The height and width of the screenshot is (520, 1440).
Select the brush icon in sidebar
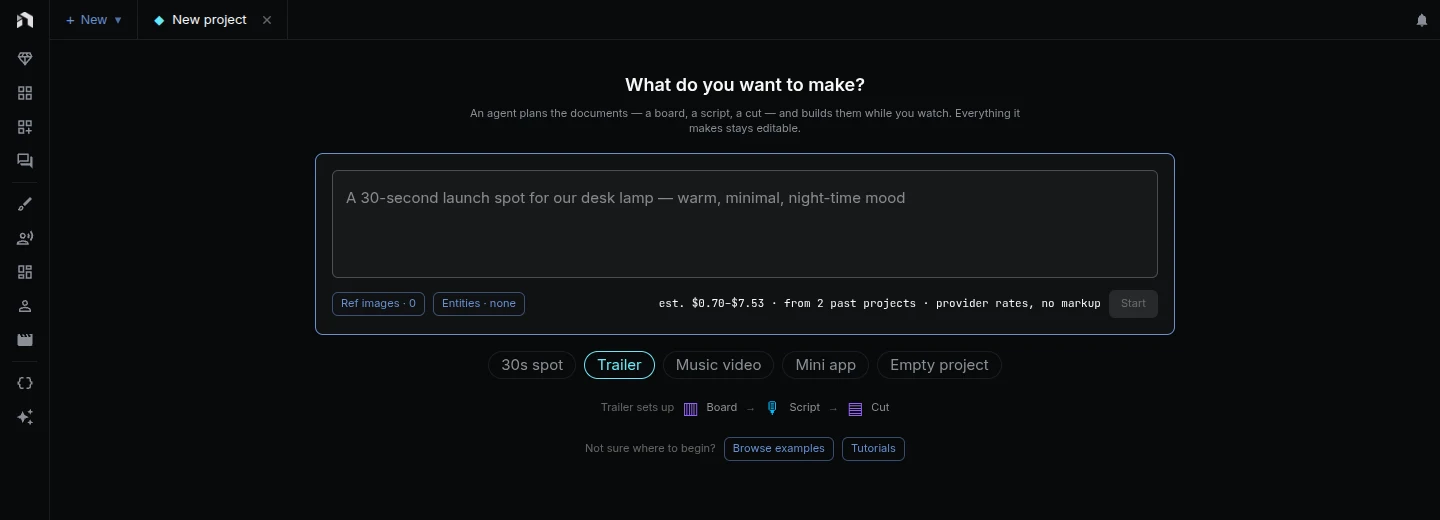(x=25, y=204)
